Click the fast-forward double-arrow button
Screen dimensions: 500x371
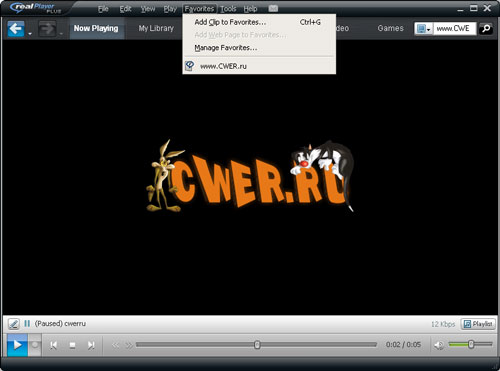129,345
